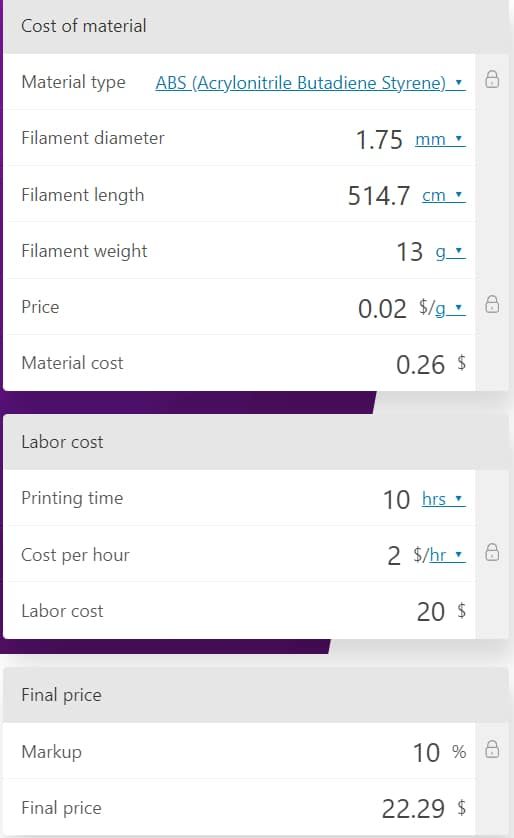Edit the printing time value 10
Image resolution: width=514 pixels, height=838 pixels.
click(x=396, y=500)
